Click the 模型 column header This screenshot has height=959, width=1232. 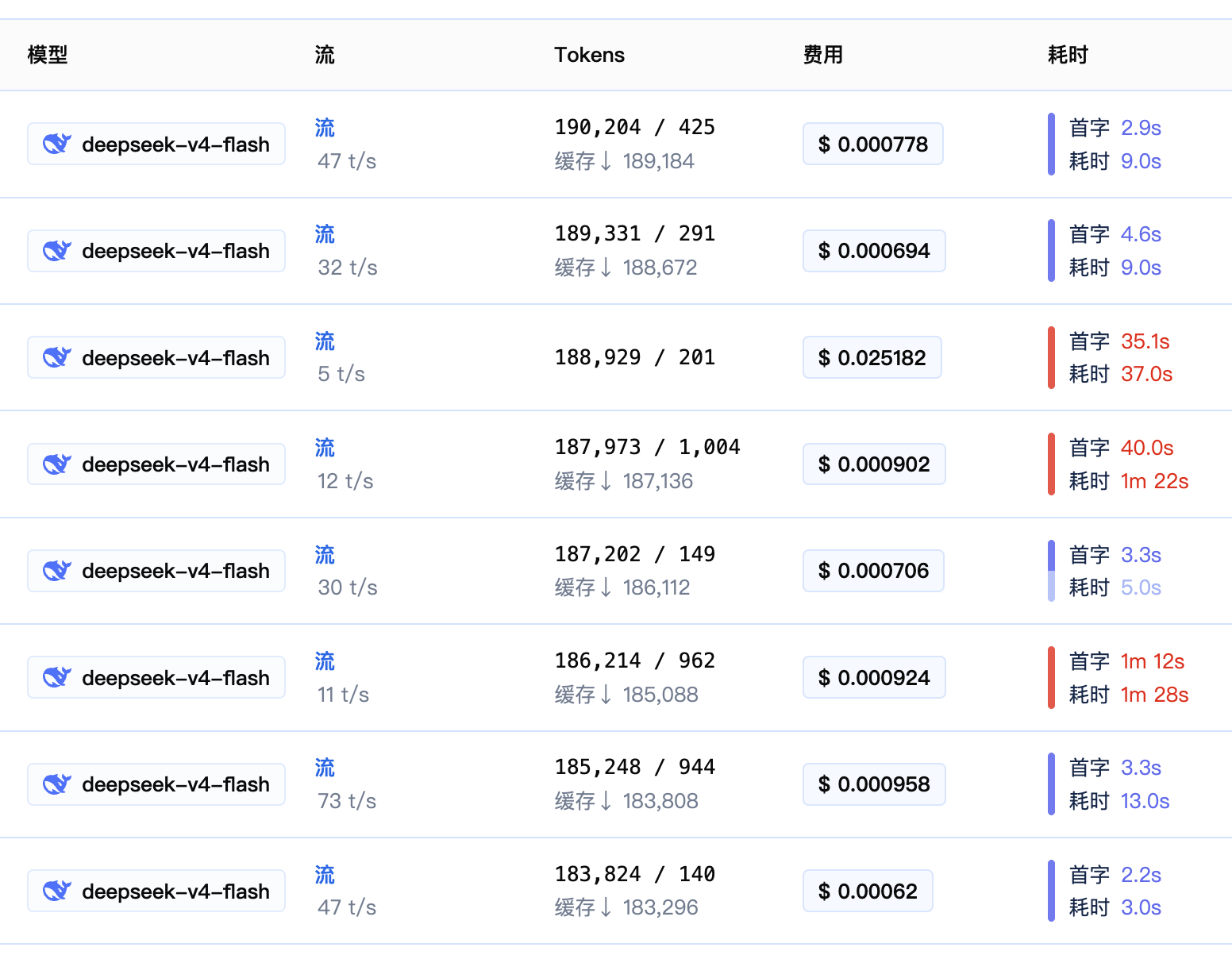[48, 55]
